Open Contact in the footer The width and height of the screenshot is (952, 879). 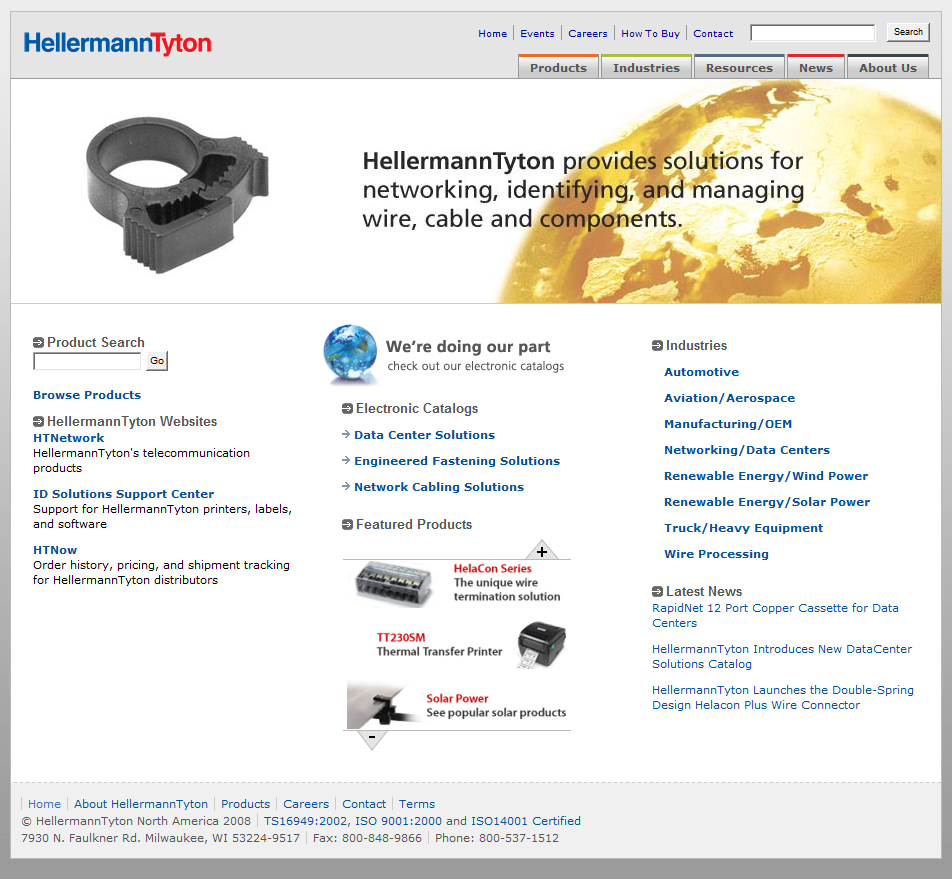[364, 804]
